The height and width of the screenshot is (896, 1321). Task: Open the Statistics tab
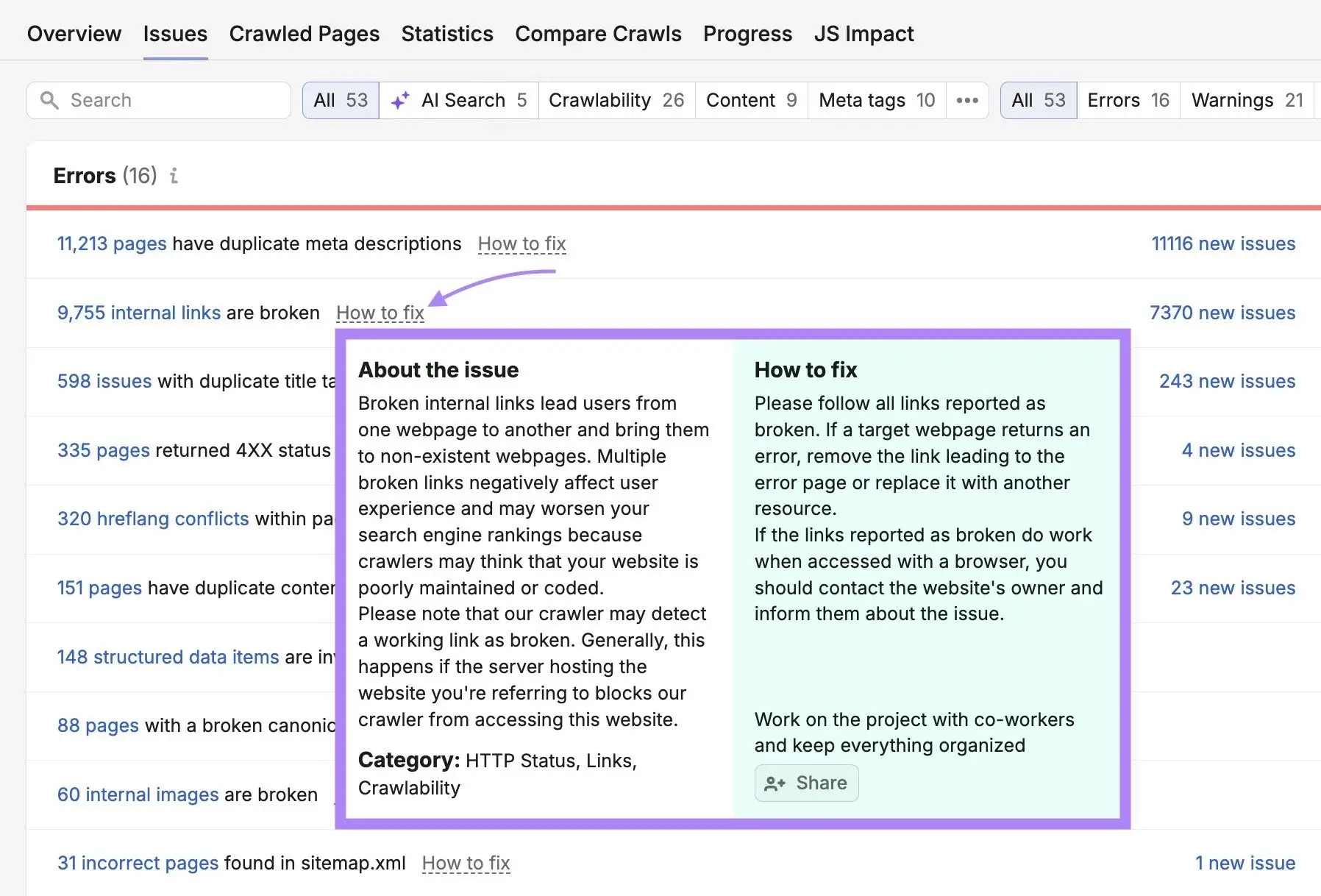(447, 34)
